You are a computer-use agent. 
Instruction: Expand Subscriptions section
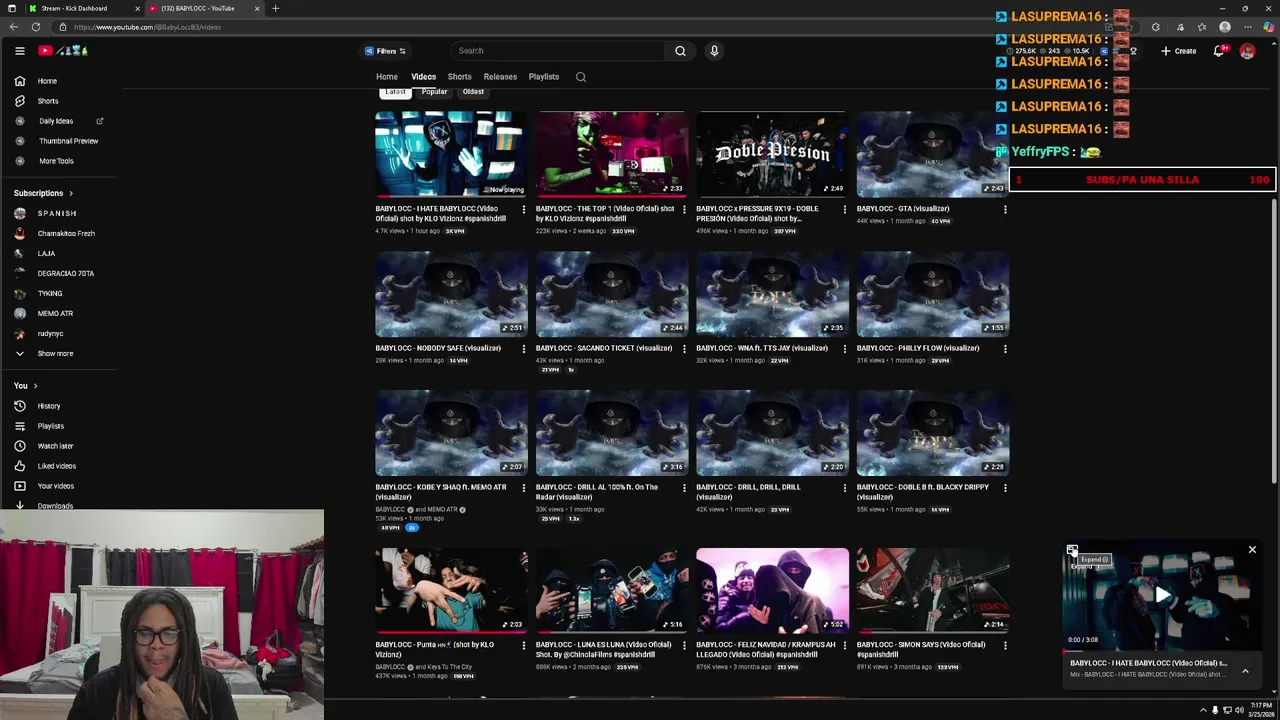point(43,193)
